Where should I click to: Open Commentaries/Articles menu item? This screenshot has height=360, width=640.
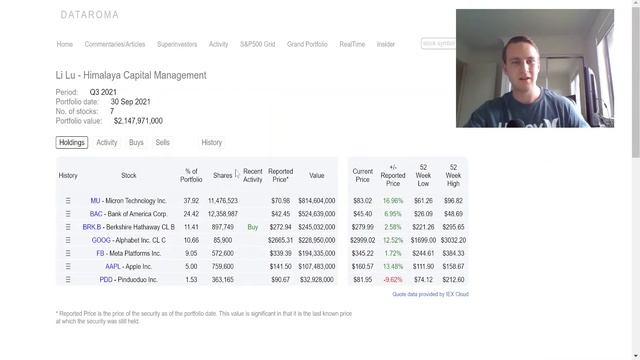pos(115,44)
